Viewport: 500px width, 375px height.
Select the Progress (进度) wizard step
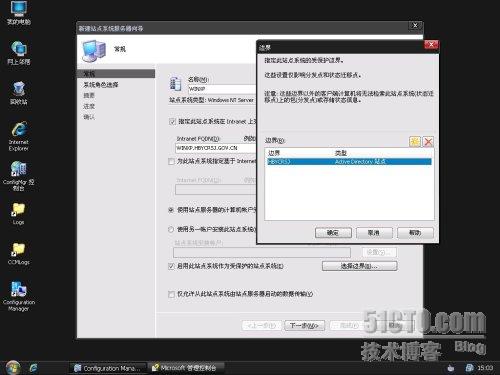click(89, 106)
